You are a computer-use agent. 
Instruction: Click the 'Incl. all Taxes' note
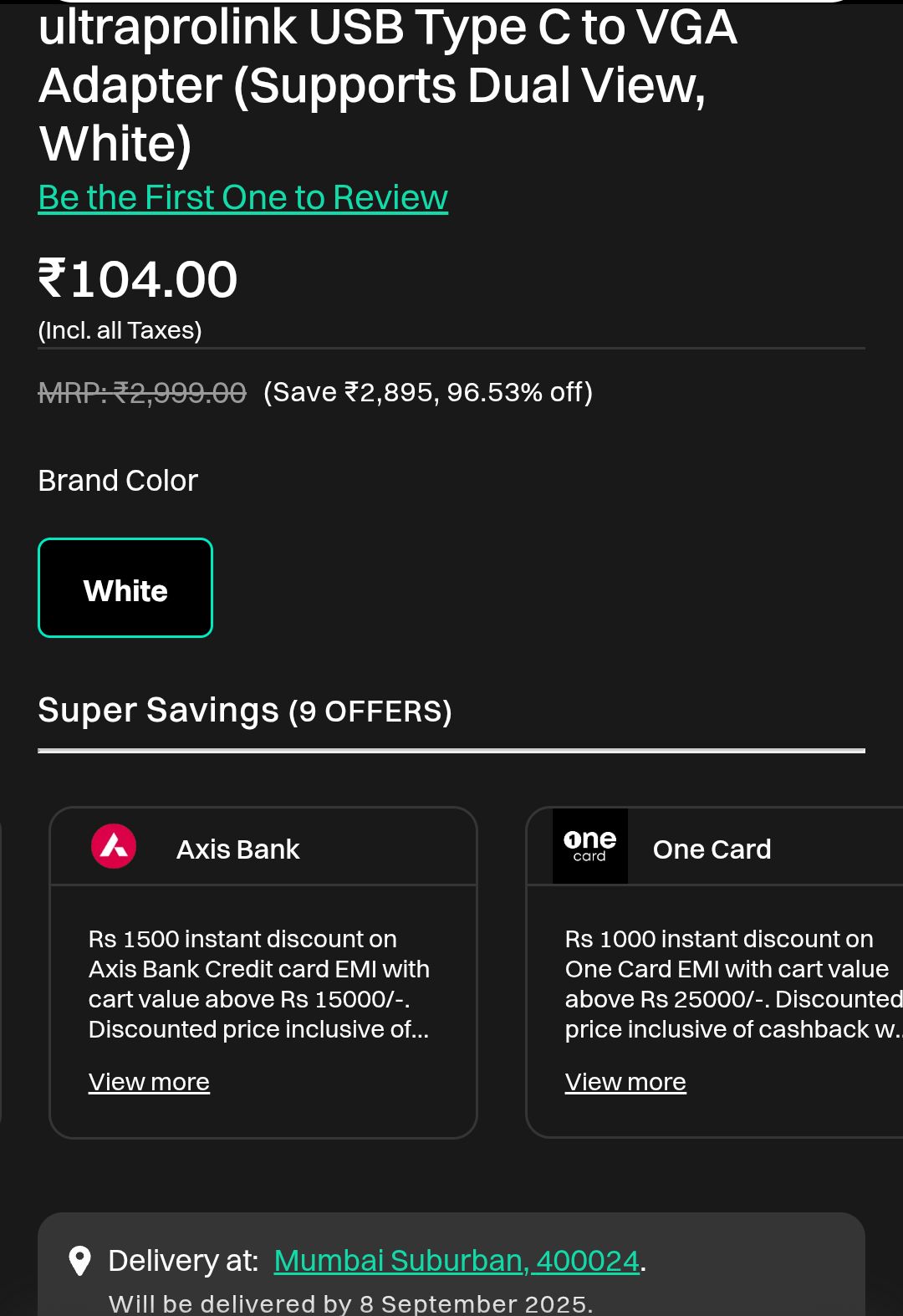(120, 330)
